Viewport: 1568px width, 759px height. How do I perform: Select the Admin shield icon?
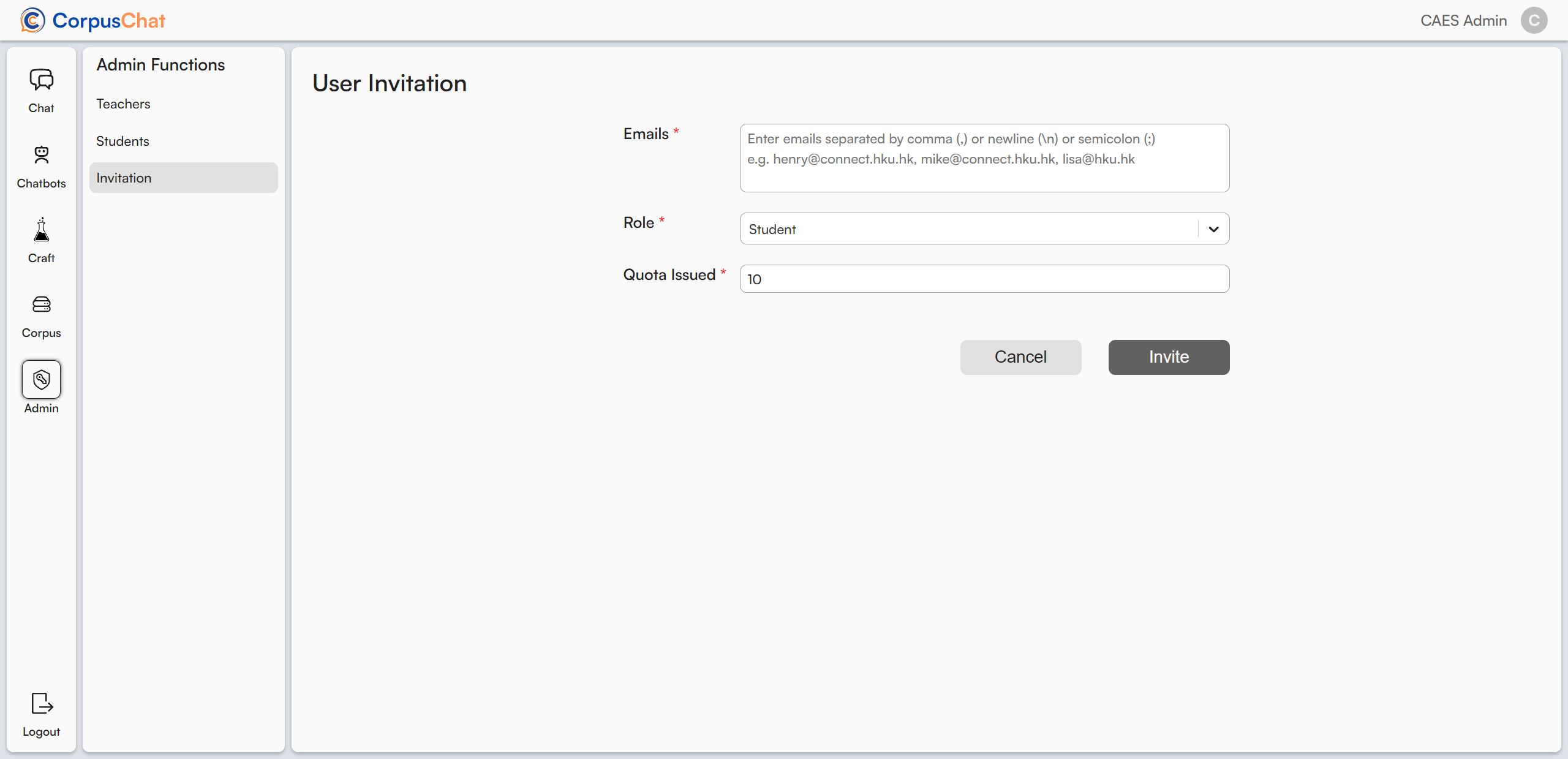[x=41, y=379]
